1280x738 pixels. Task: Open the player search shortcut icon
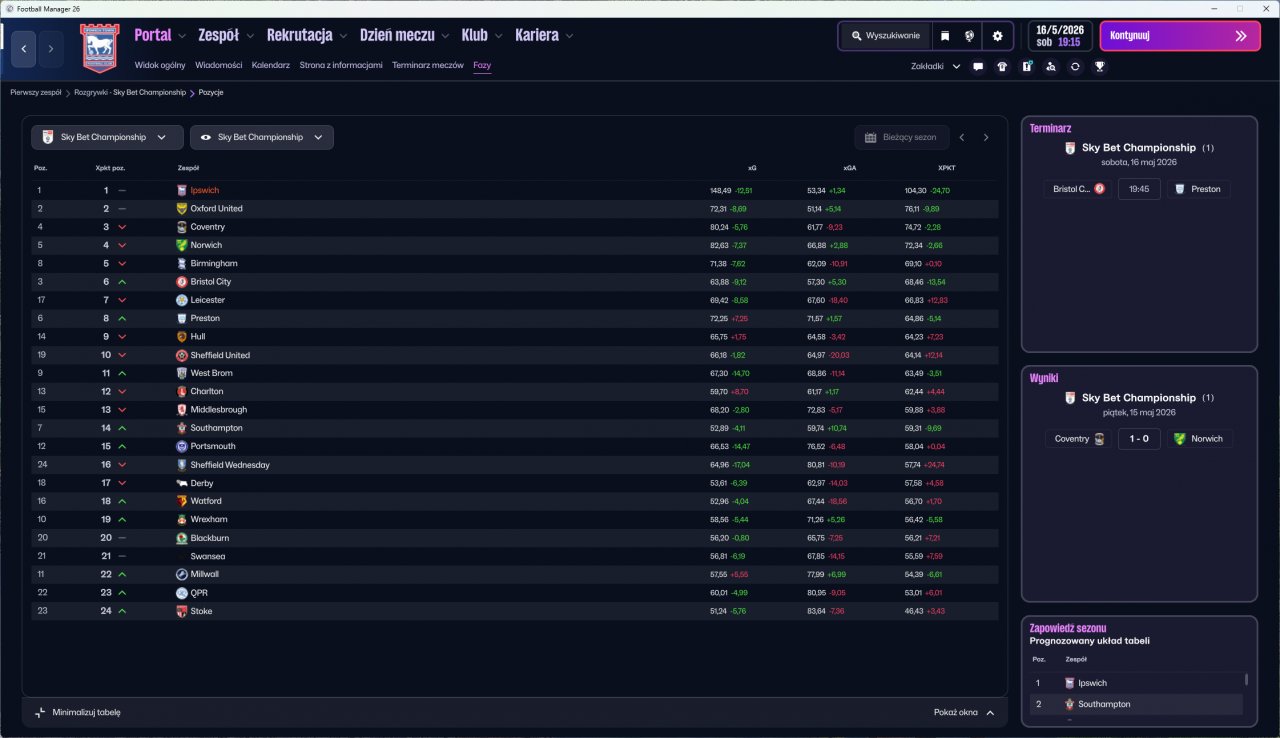click(x=1051, y=67)
